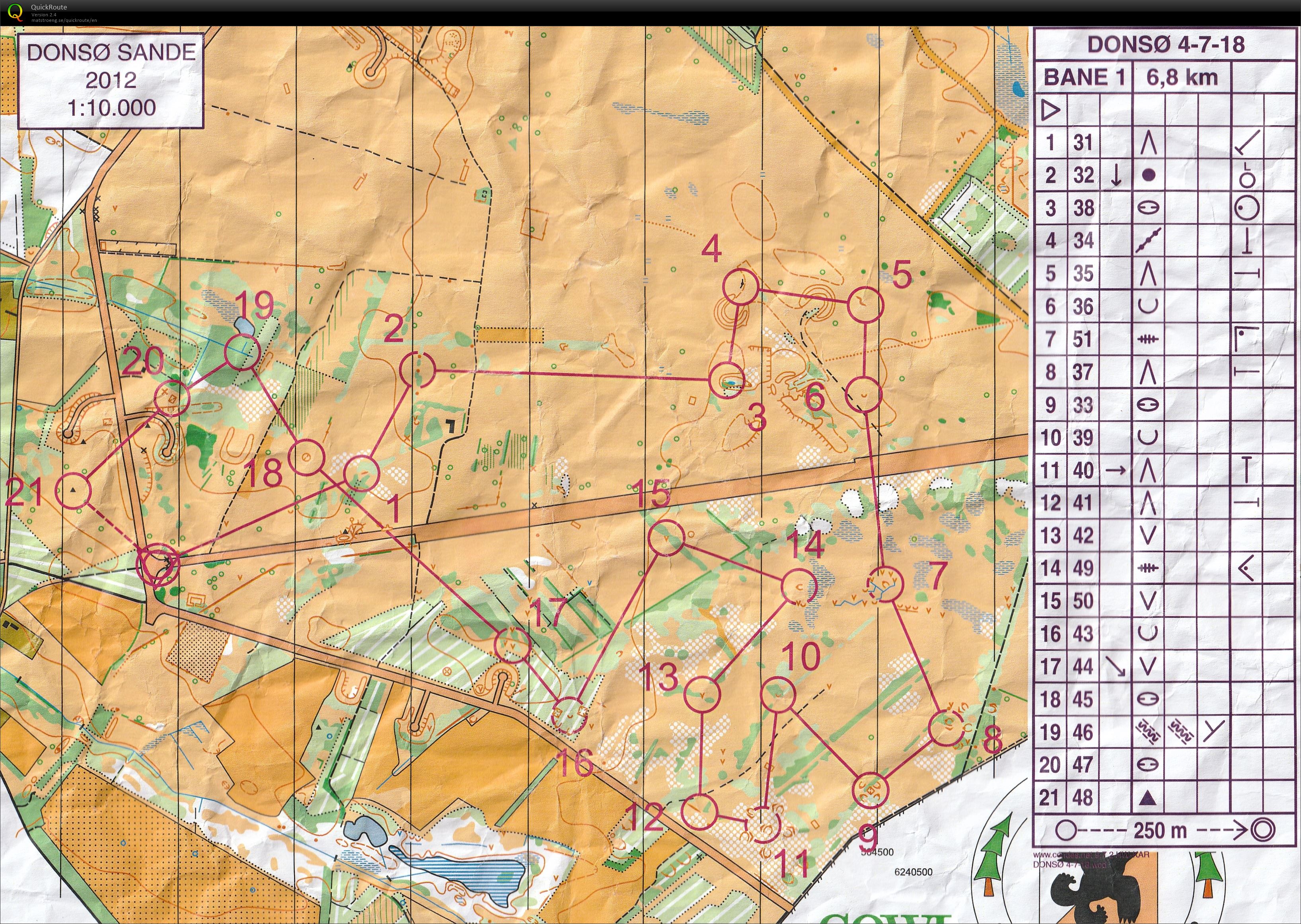This screenshot has width=1301, height=924.
Task: Click the start/finish double circle on the map
Action: (158, 564)
